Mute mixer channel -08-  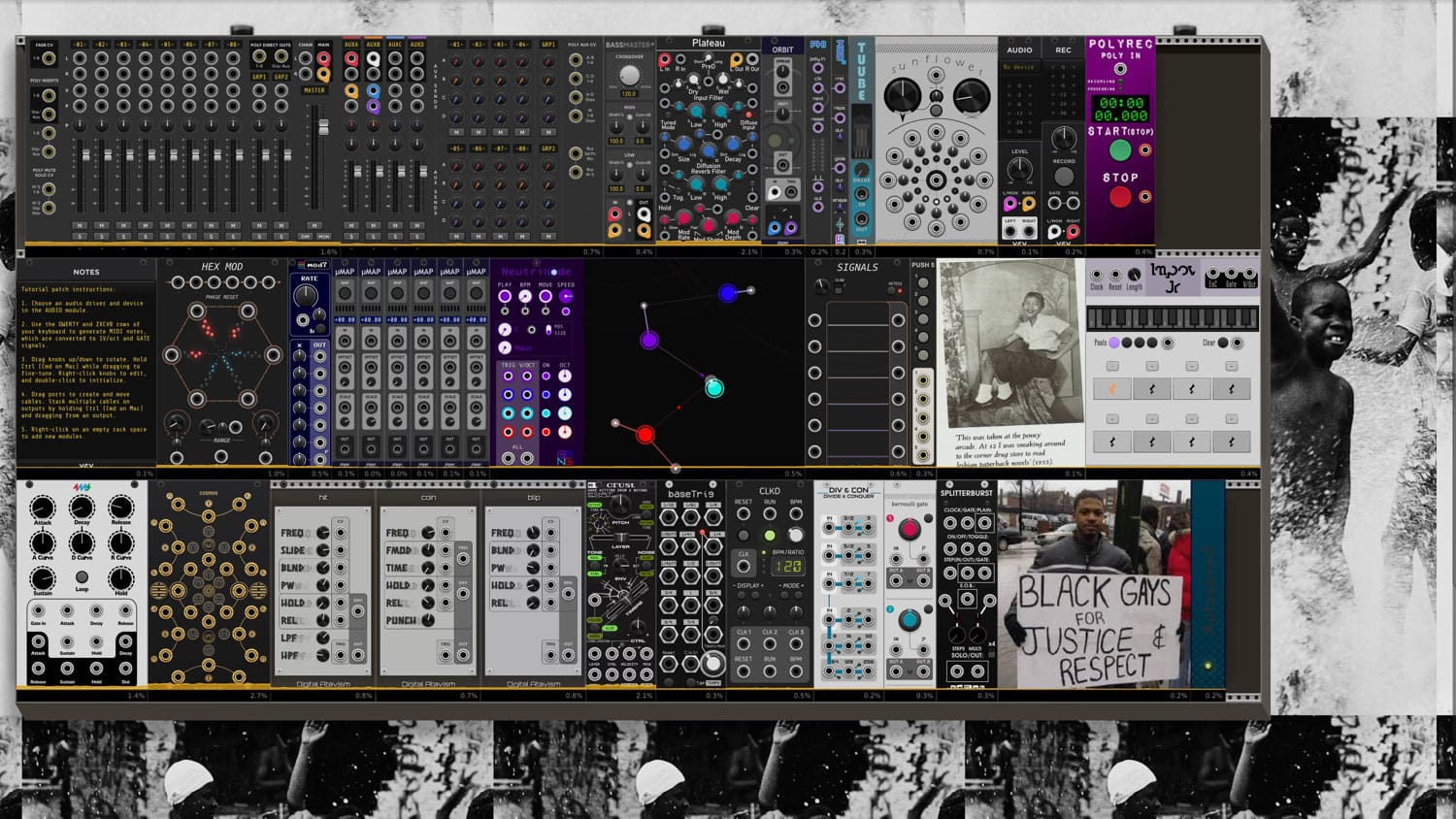pos(233,225)
